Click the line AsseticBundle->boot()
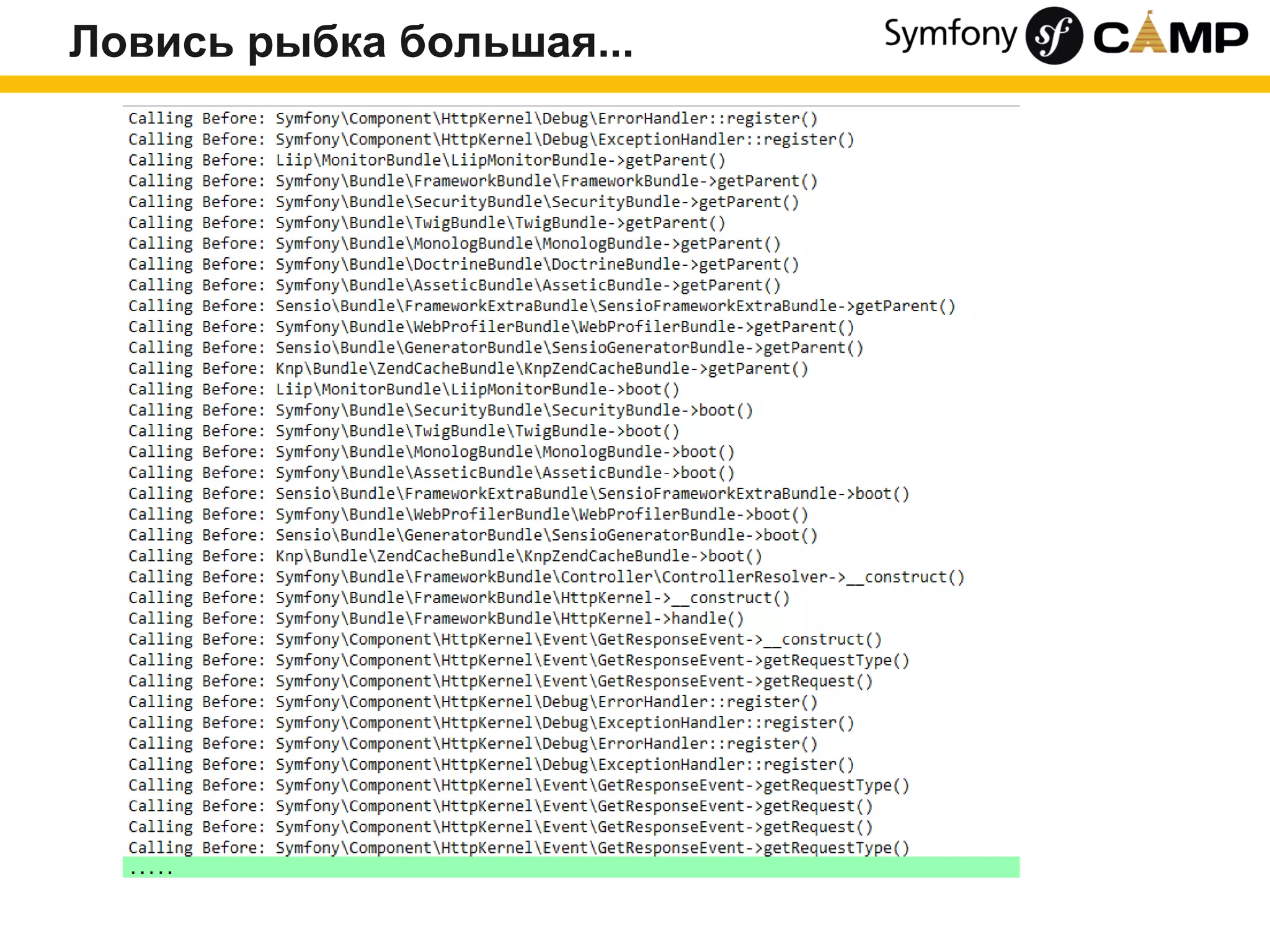 (x=432, y=473)
